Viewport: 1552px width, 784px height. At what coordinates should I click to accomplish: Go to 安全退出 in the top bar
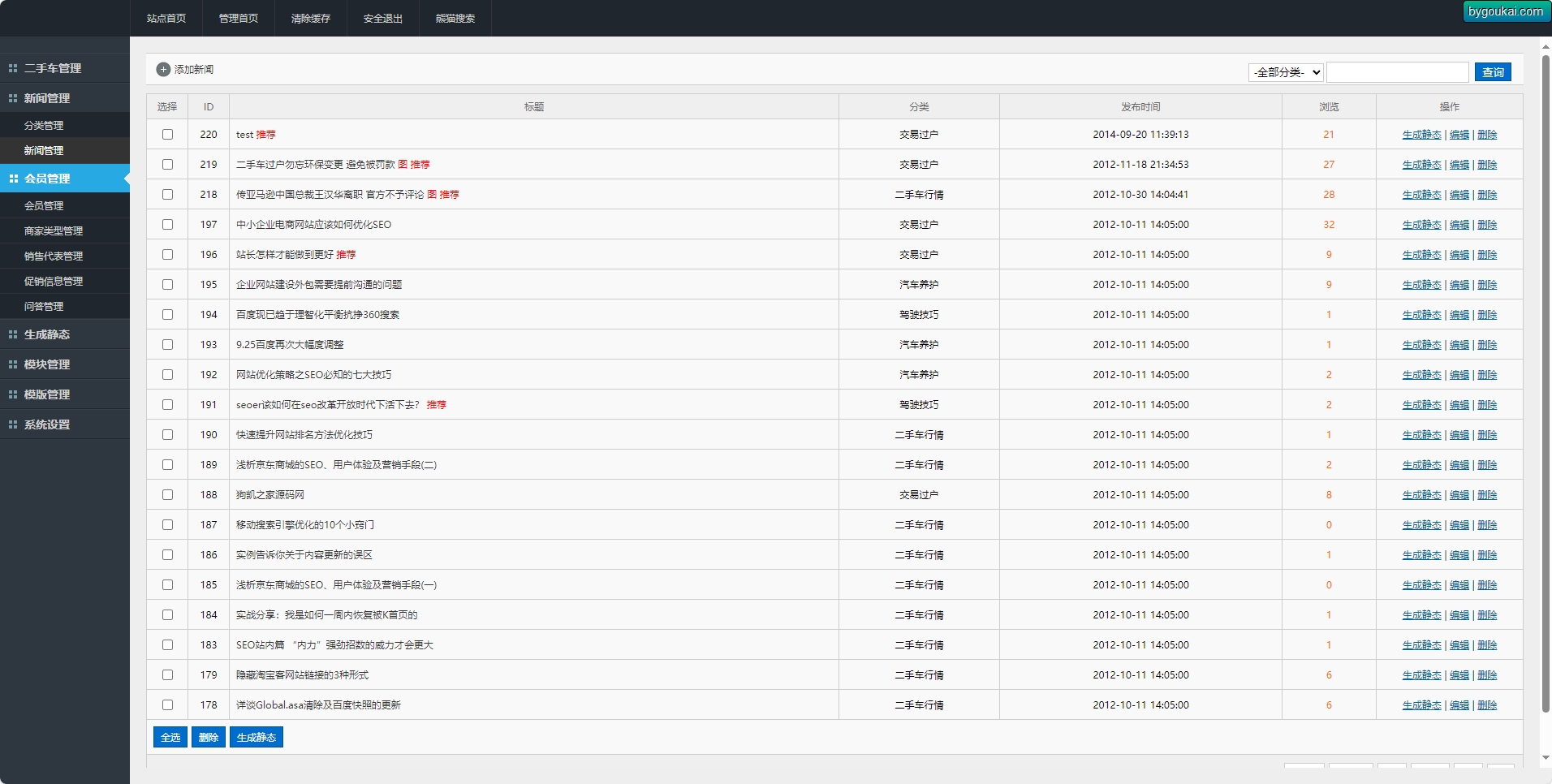pyautogui.click(x=383, y=19)
